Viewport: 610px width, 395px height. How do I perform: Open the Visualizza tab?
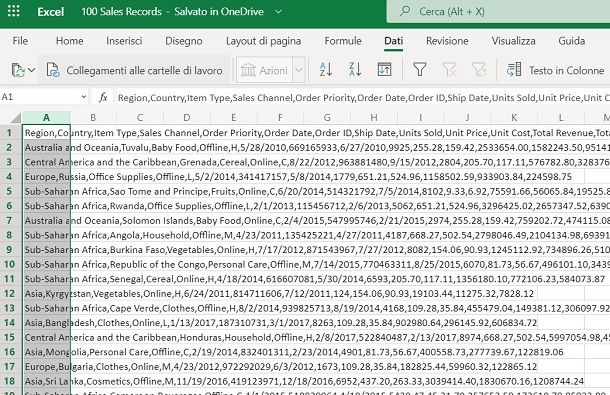[514, 41]
